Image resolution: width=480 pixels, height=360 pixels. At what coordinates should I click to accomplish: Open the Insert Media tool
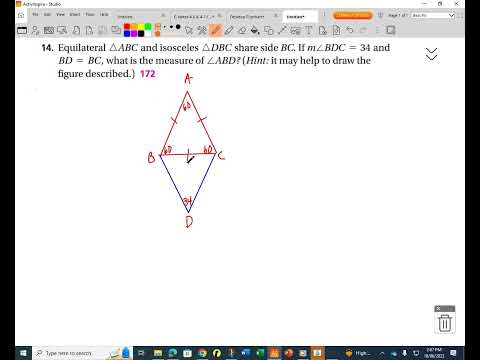295,31
